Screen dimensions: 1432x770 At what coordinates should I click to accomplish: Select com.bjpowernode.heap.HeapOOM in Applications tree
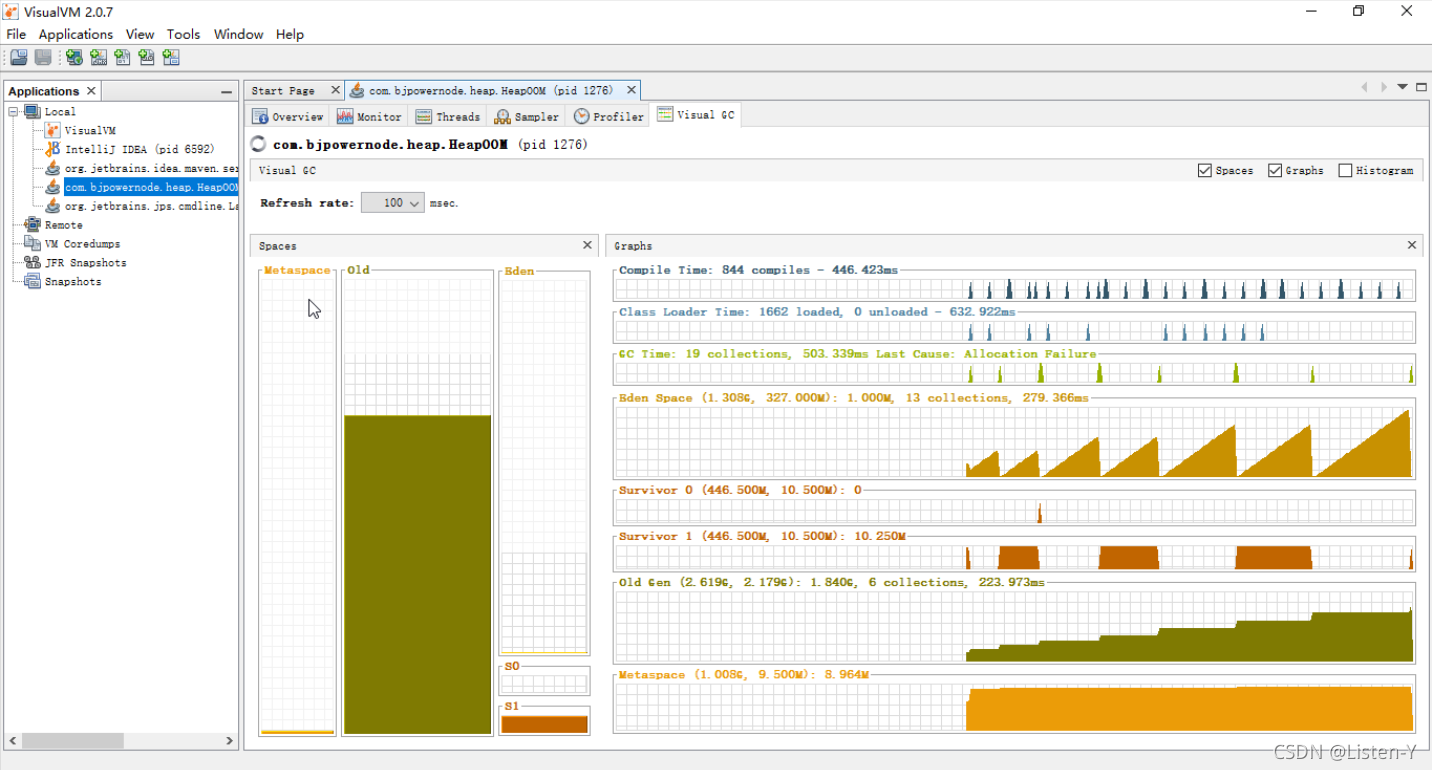click(151, 187)
